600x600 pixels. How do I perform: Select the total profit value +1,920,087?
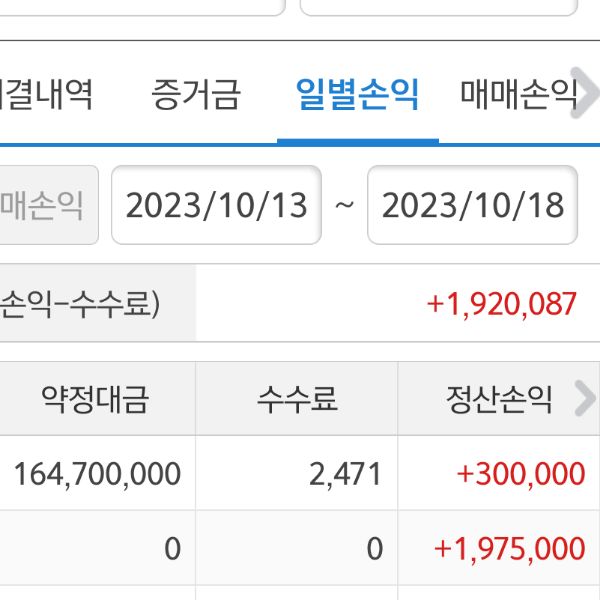tap(501, 304)
